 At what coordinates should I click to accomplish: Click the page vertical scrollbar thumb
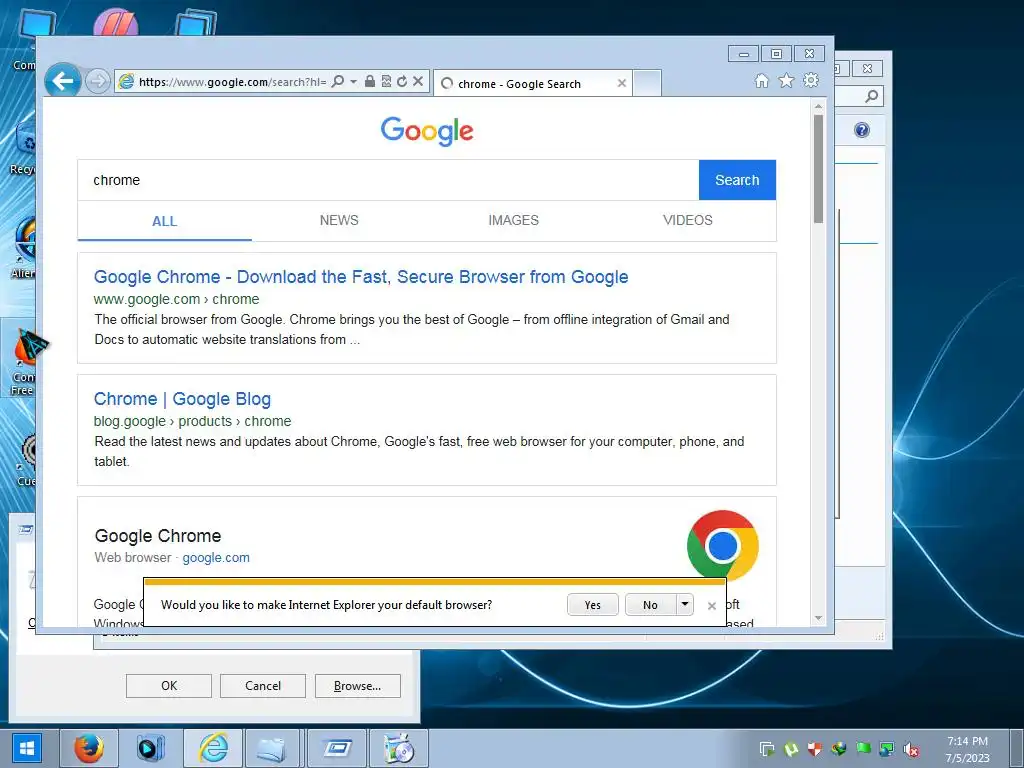pyautogui.click(x=818, y=170)
